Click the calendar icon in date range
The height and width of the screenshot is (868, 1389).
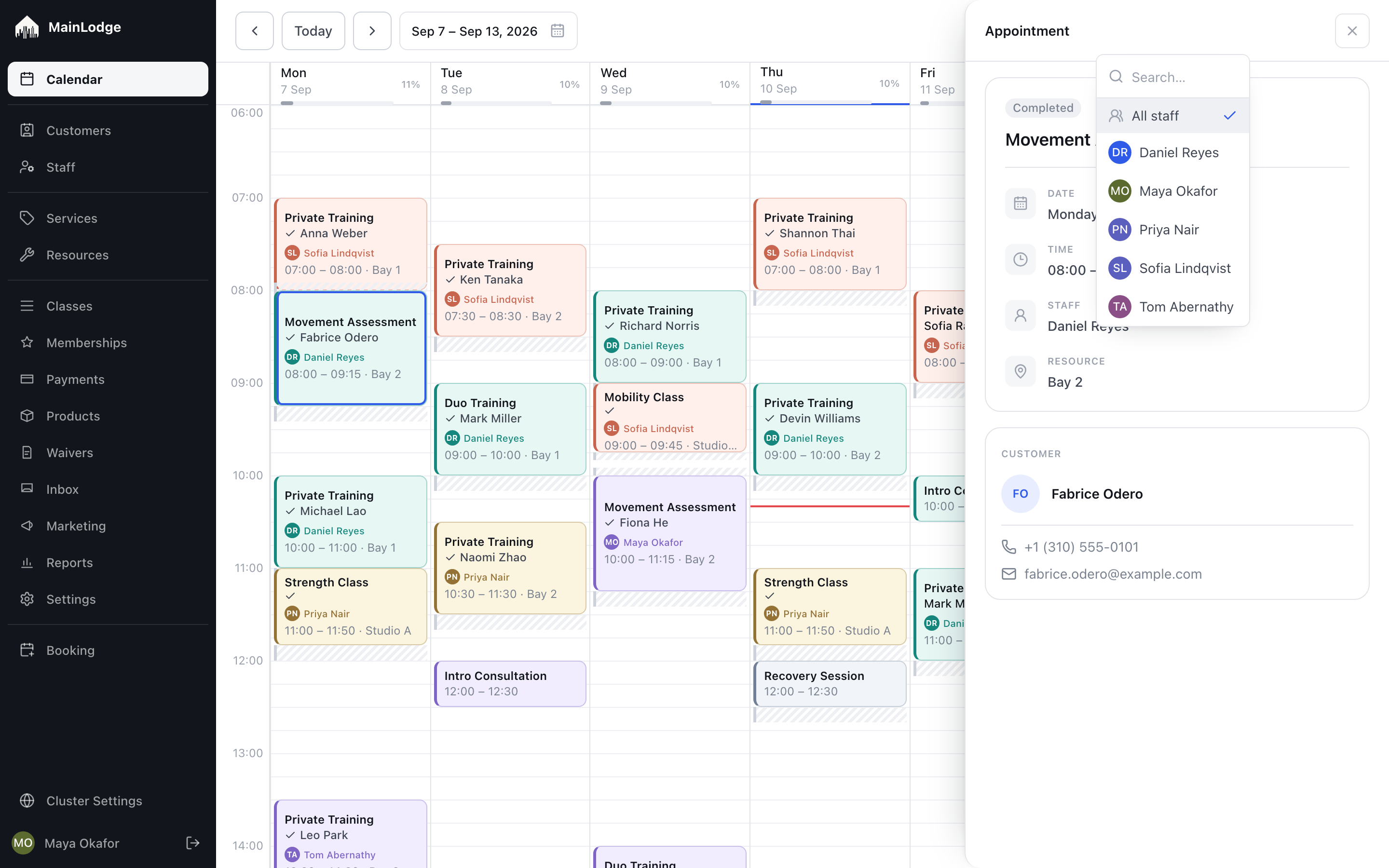point(558,31)
